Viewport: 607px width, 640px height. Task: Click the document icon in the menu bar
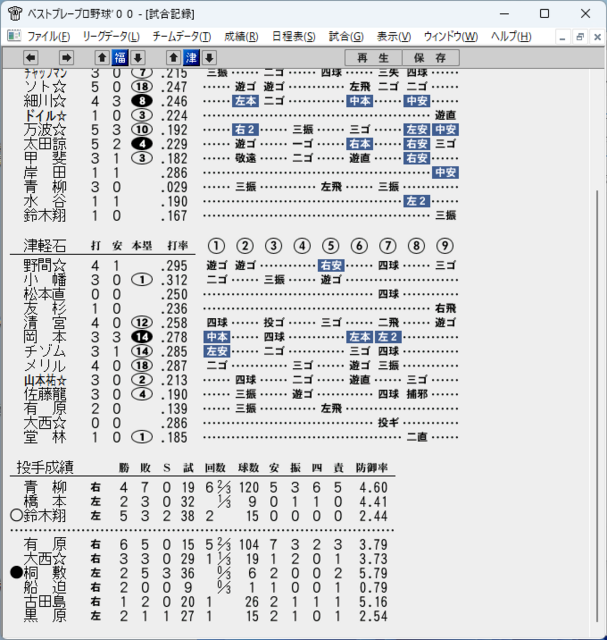pyautogui.click(x=14, y=36)
